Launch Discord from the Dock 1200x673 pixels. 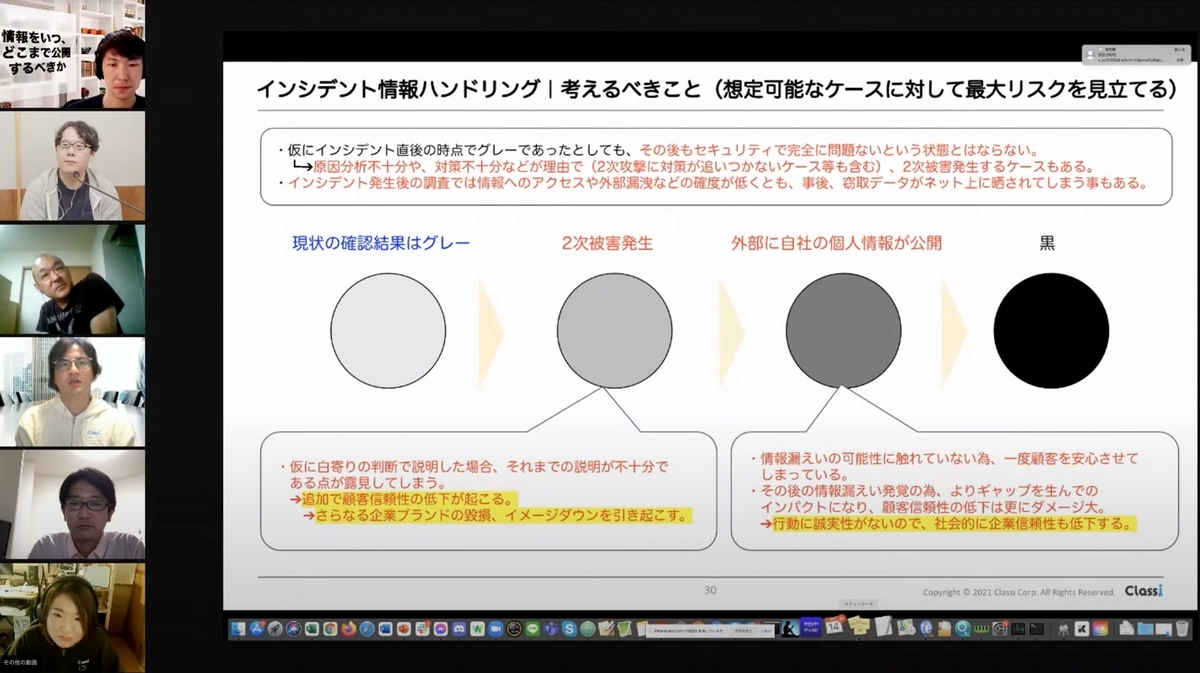click(x=459, y=629)
